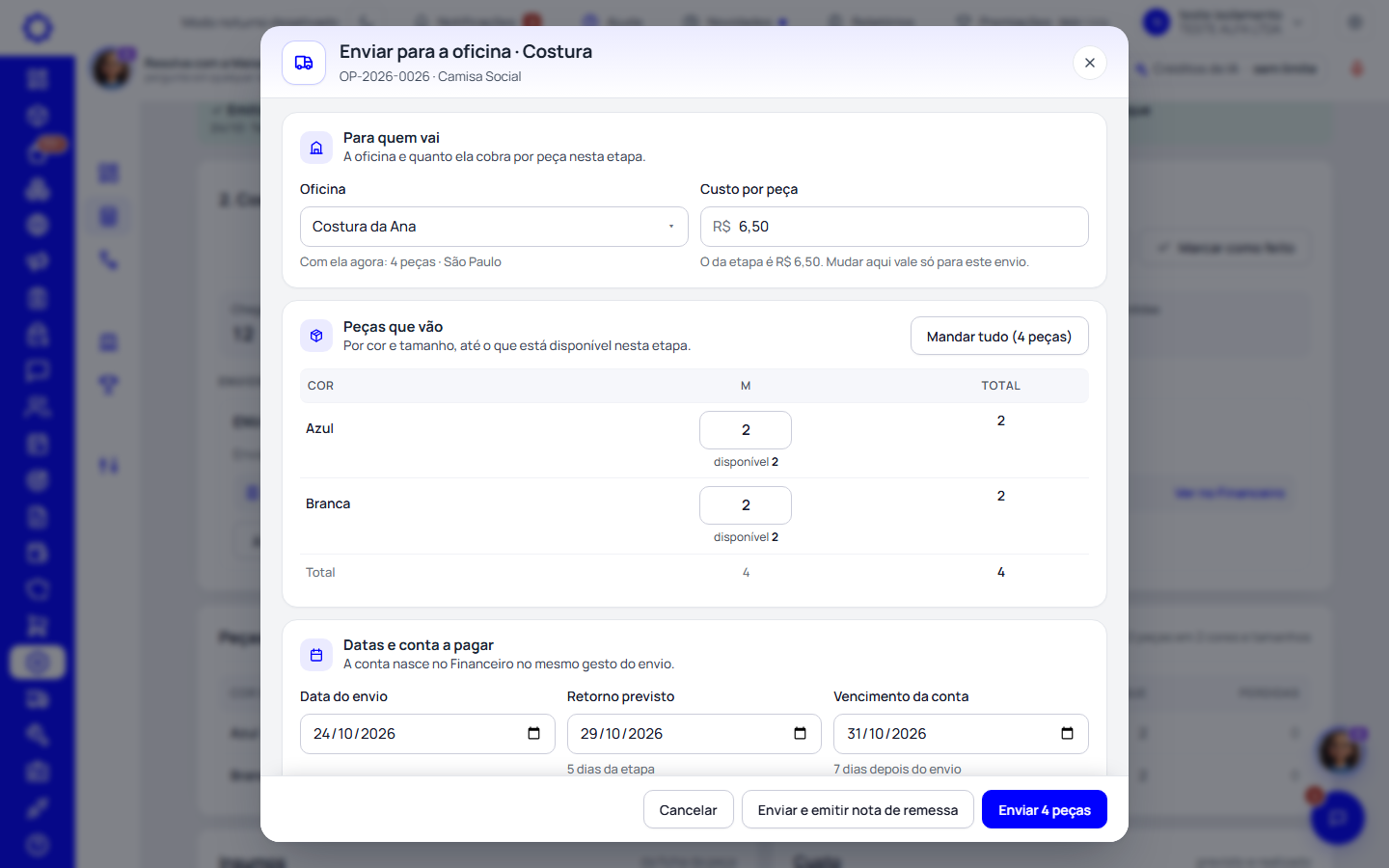Click the Custo por peça input field
Image resolution: width=1389 pixels, height=868 pixels.
[894, 227]
